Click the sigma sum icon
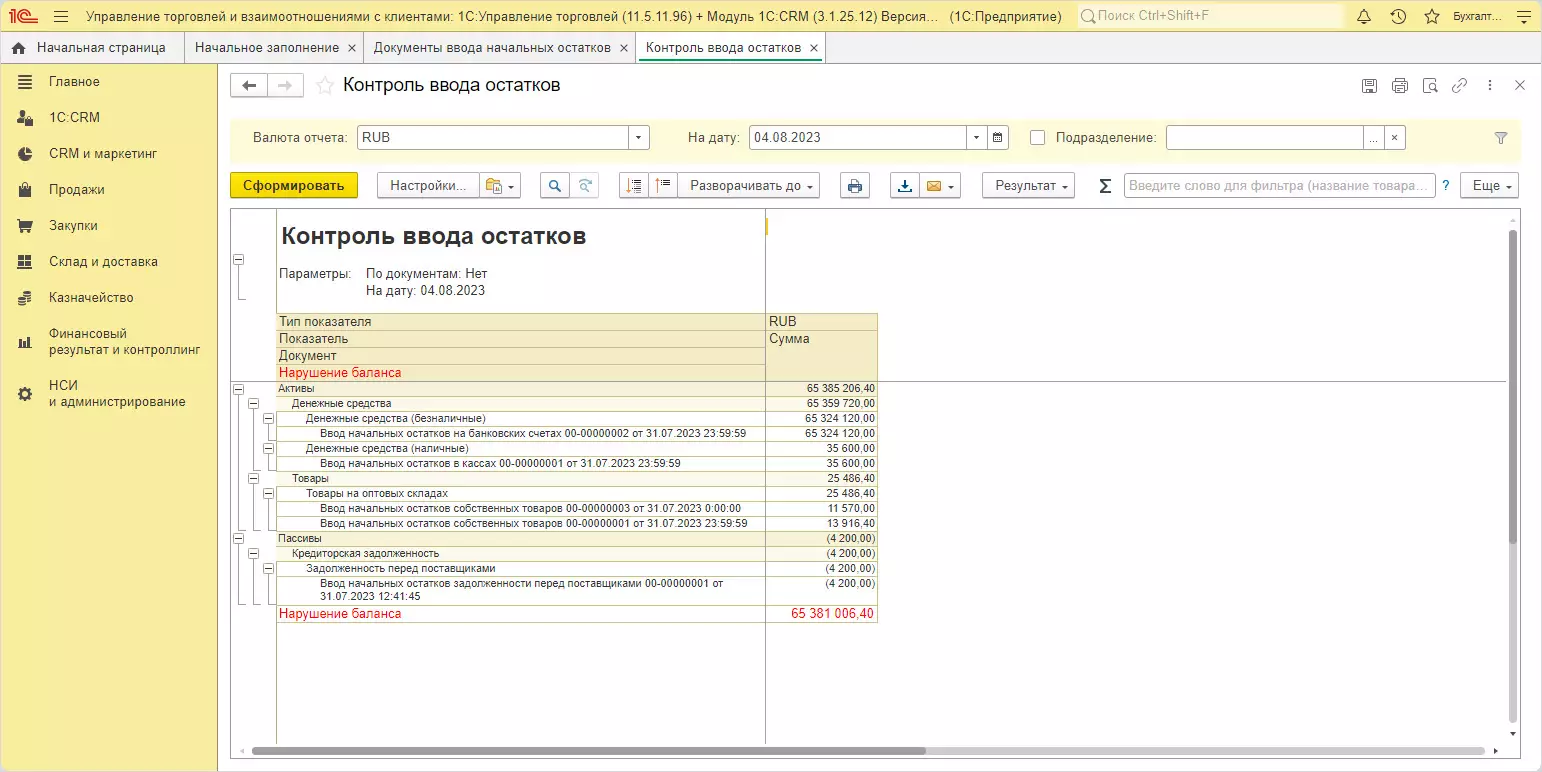The height and width of the screenshot is (772, 1542). (1105, 186)
